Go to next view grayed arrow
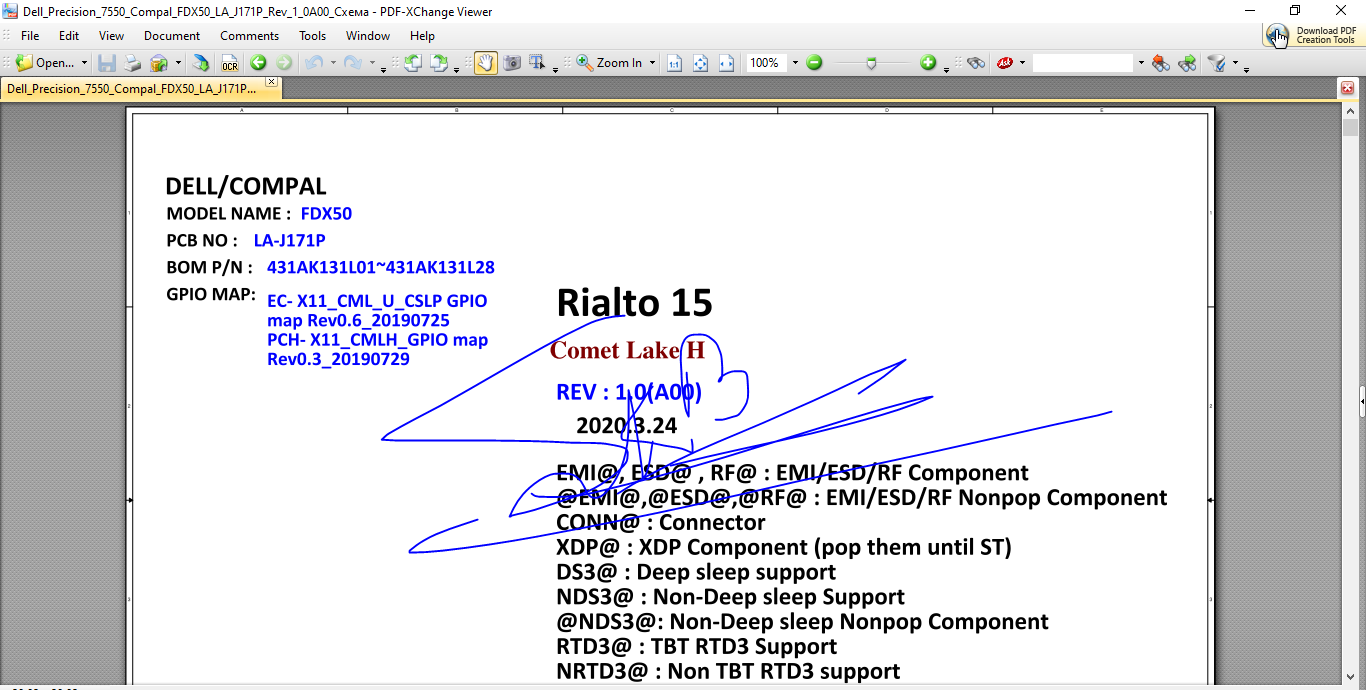This screenshot has width=1366, height=690. click(x=284, y=63)
